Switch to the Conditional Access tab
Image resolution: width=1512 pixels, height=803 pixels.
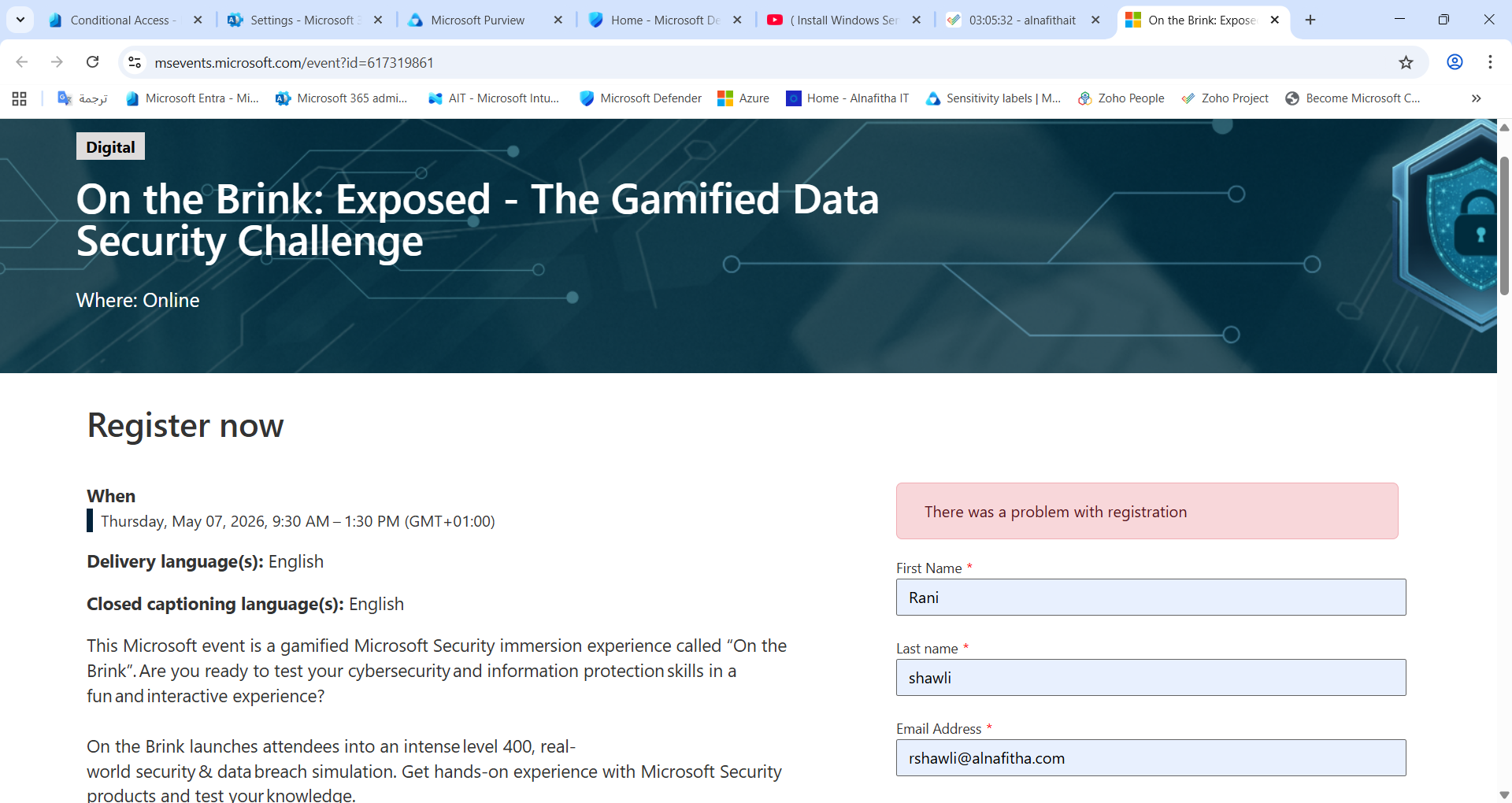point(123,20)
